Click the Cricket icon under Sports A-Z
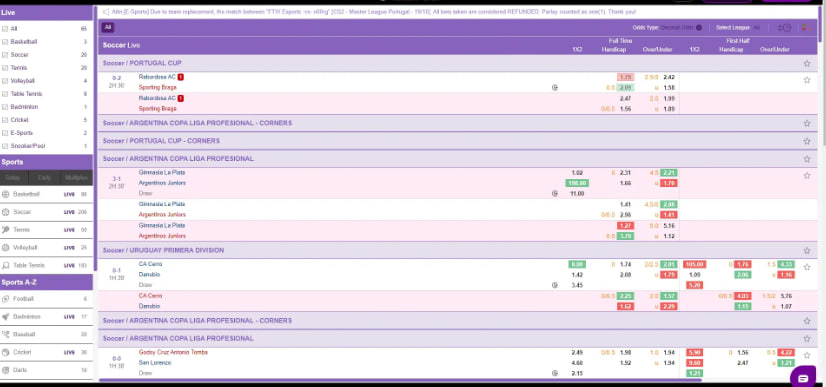Viewport: 826px width, 387px height. 6,352
